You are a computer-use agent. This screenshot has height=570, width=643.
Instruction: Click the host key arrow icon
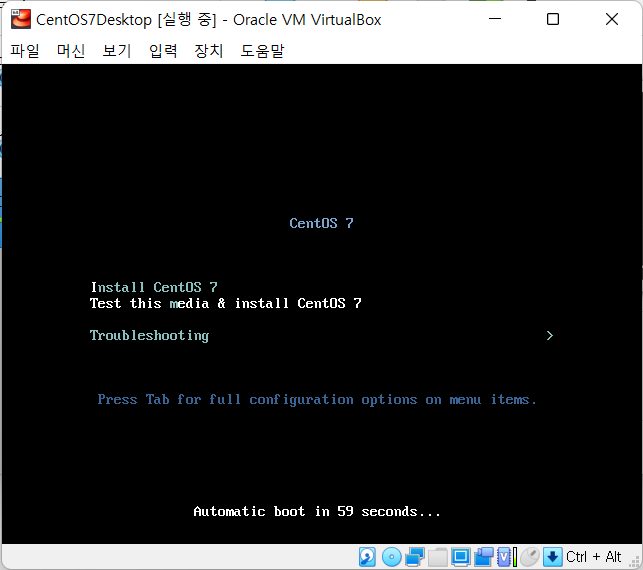[552, 557]
